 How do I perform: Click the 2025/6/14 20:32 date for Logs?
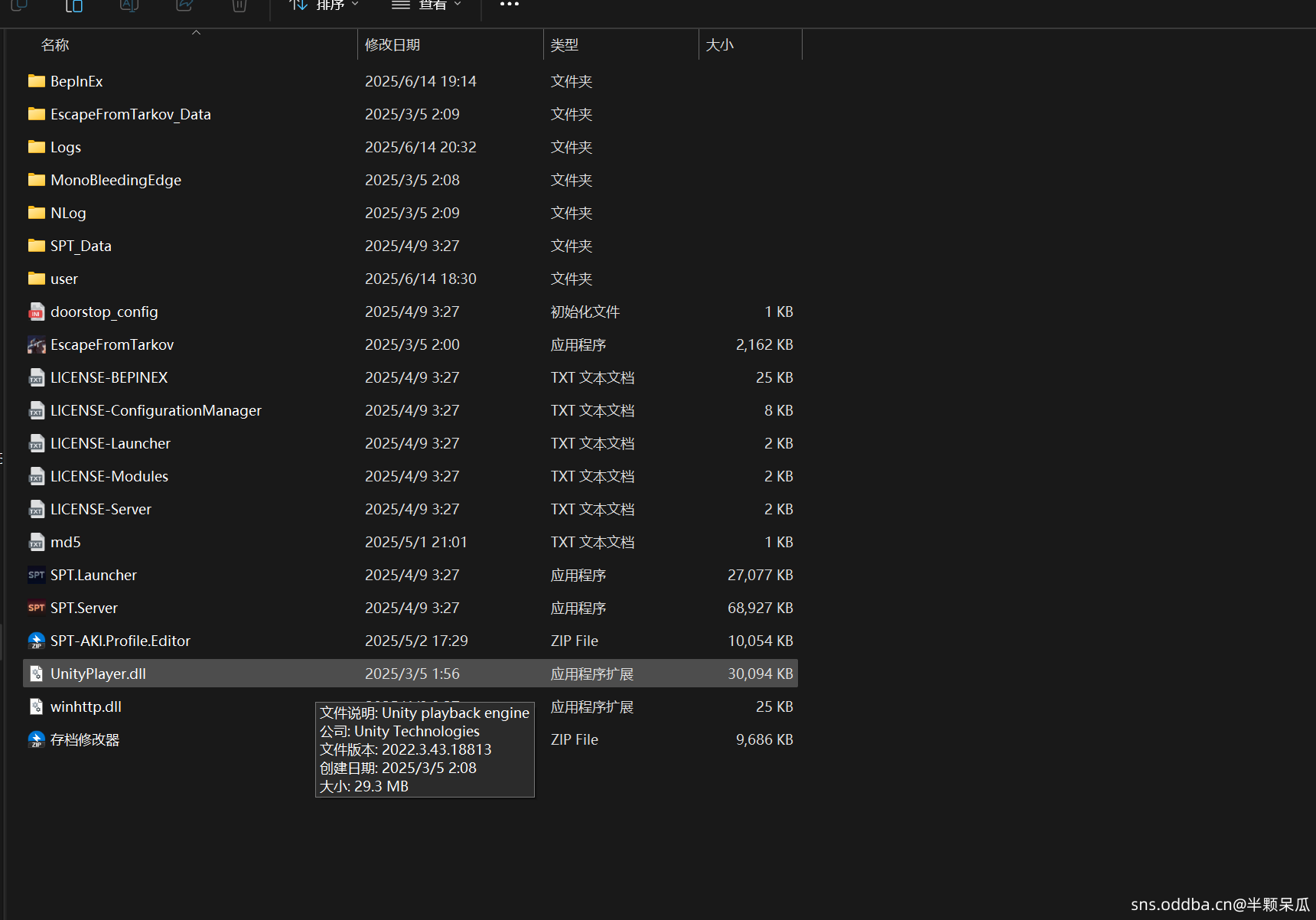(421, 147)
